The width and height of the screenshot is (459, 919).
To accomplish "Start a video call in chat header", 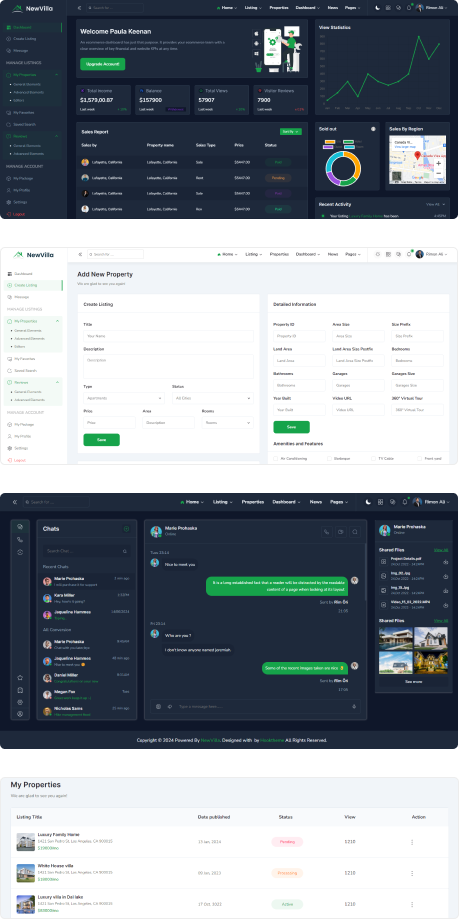I will 341,532.
